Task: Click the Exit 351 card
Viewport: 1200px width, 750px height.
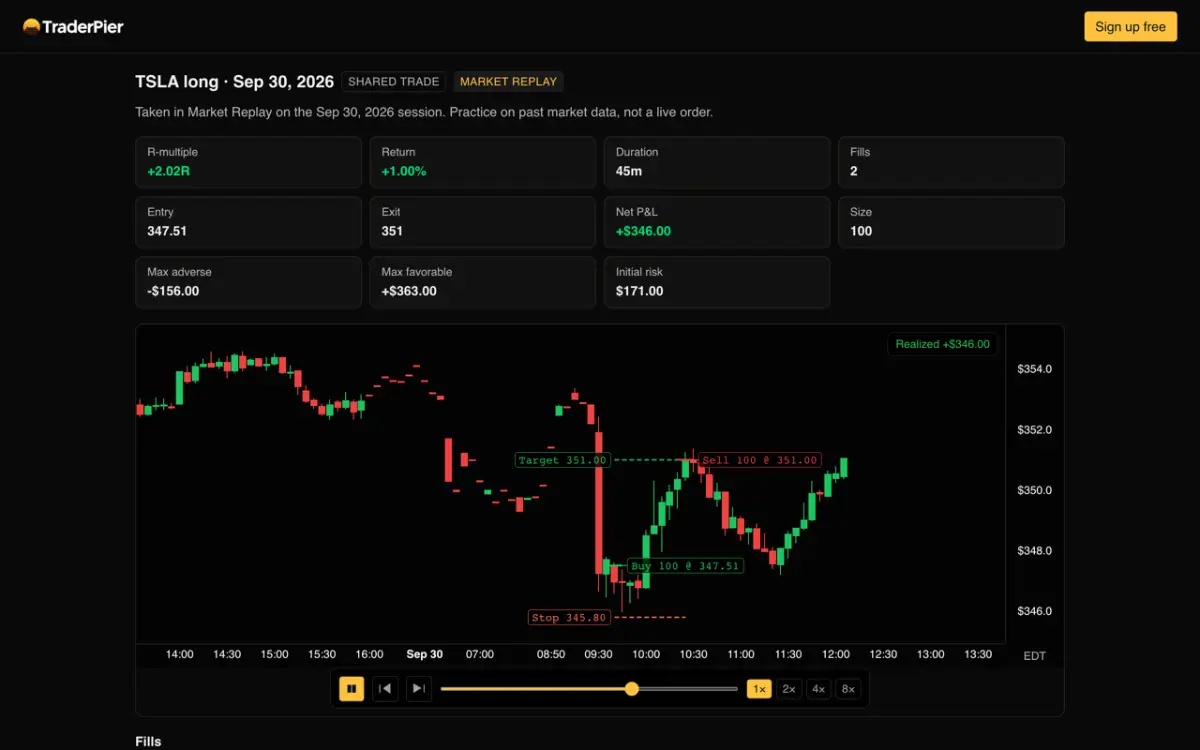Action: click(483, 222)
